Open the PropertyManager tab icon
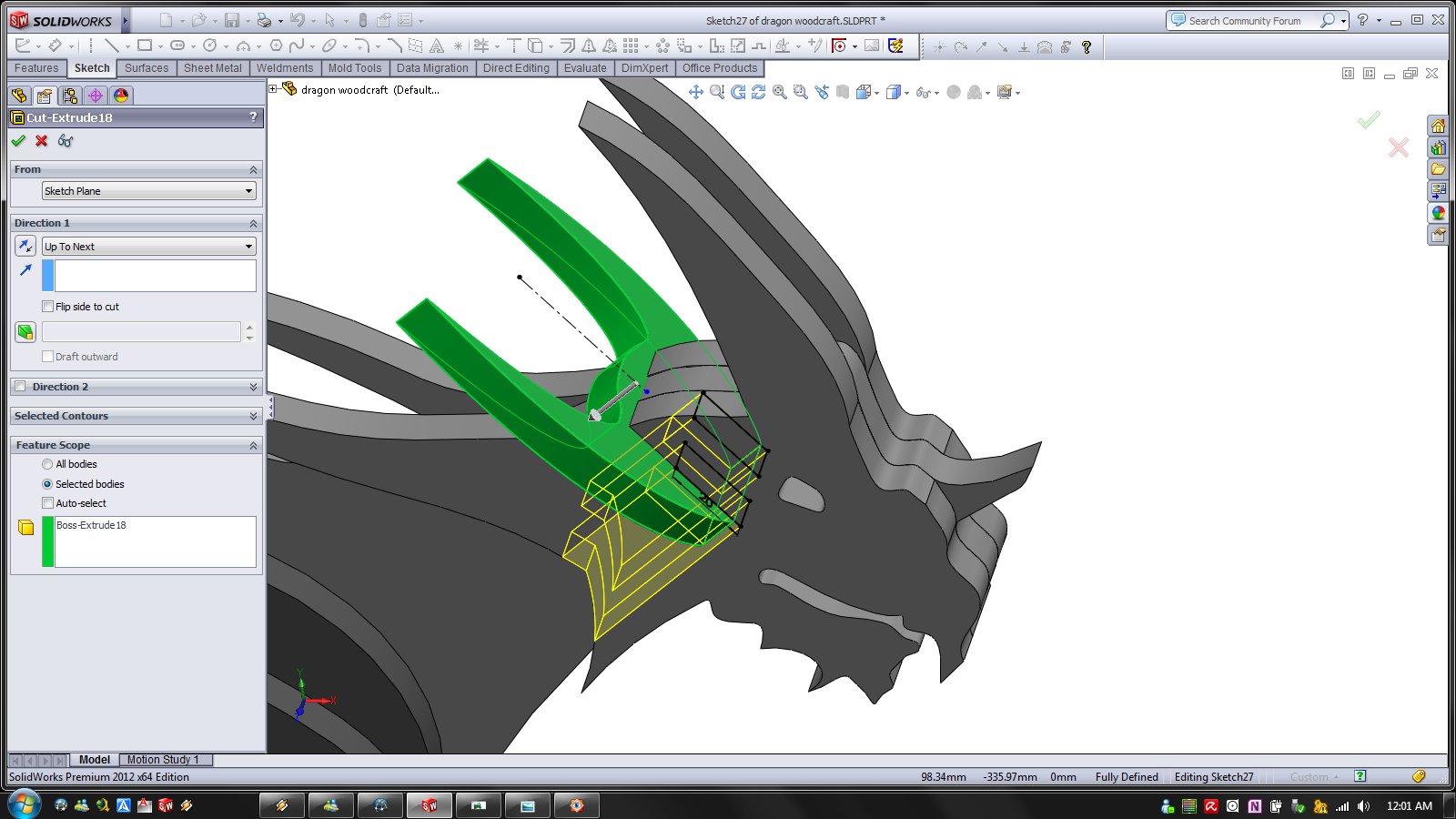 (x=44, y=96)
